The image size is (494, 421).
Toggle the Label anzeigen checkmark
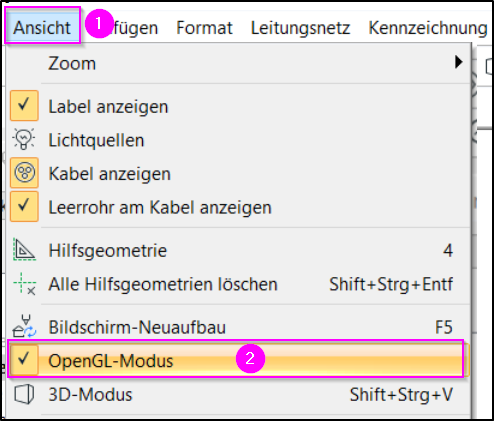pos(24,105)
